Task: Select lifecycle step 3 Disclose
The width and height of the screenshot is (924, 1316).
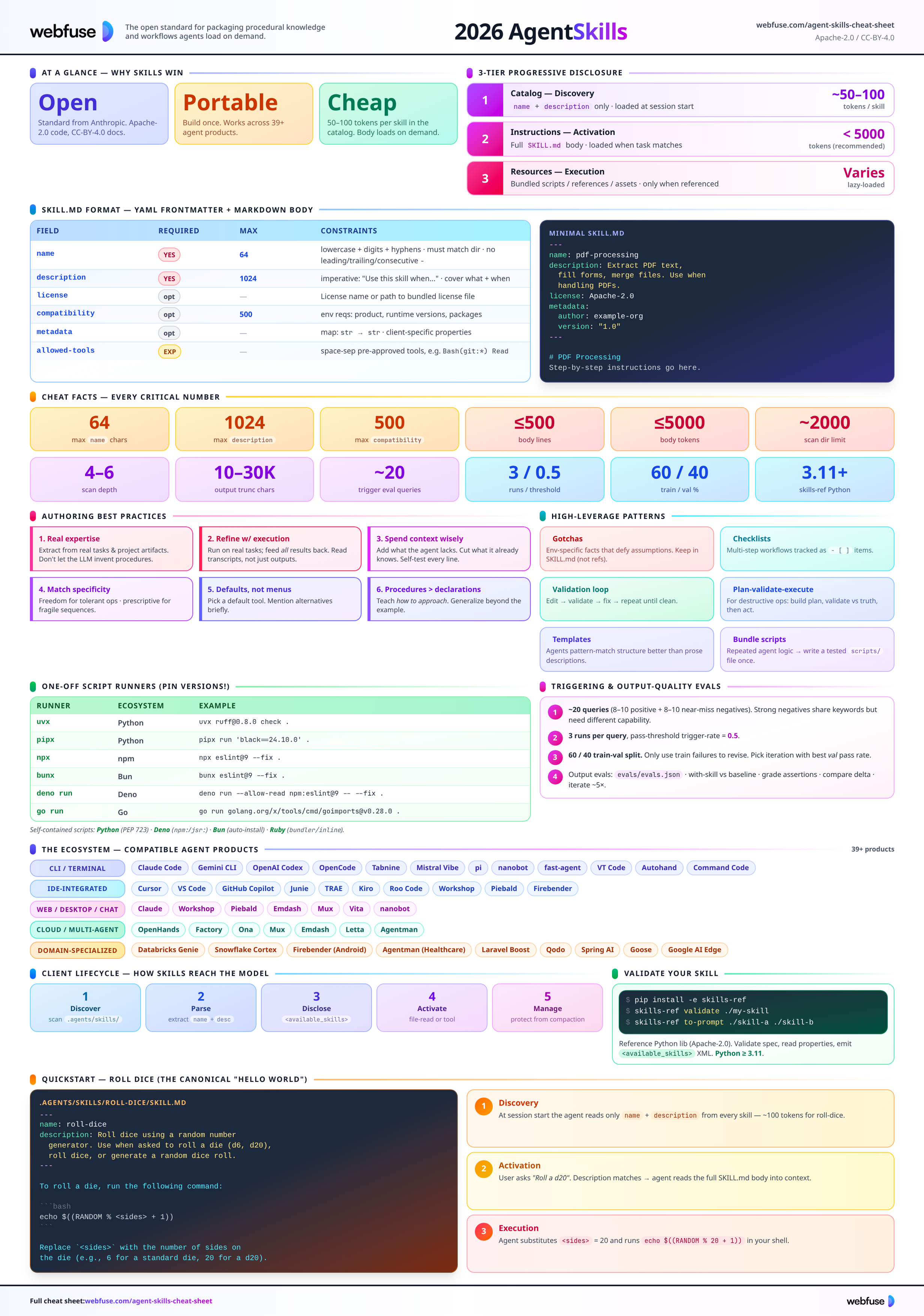Action: click(x=316, y=1008)
